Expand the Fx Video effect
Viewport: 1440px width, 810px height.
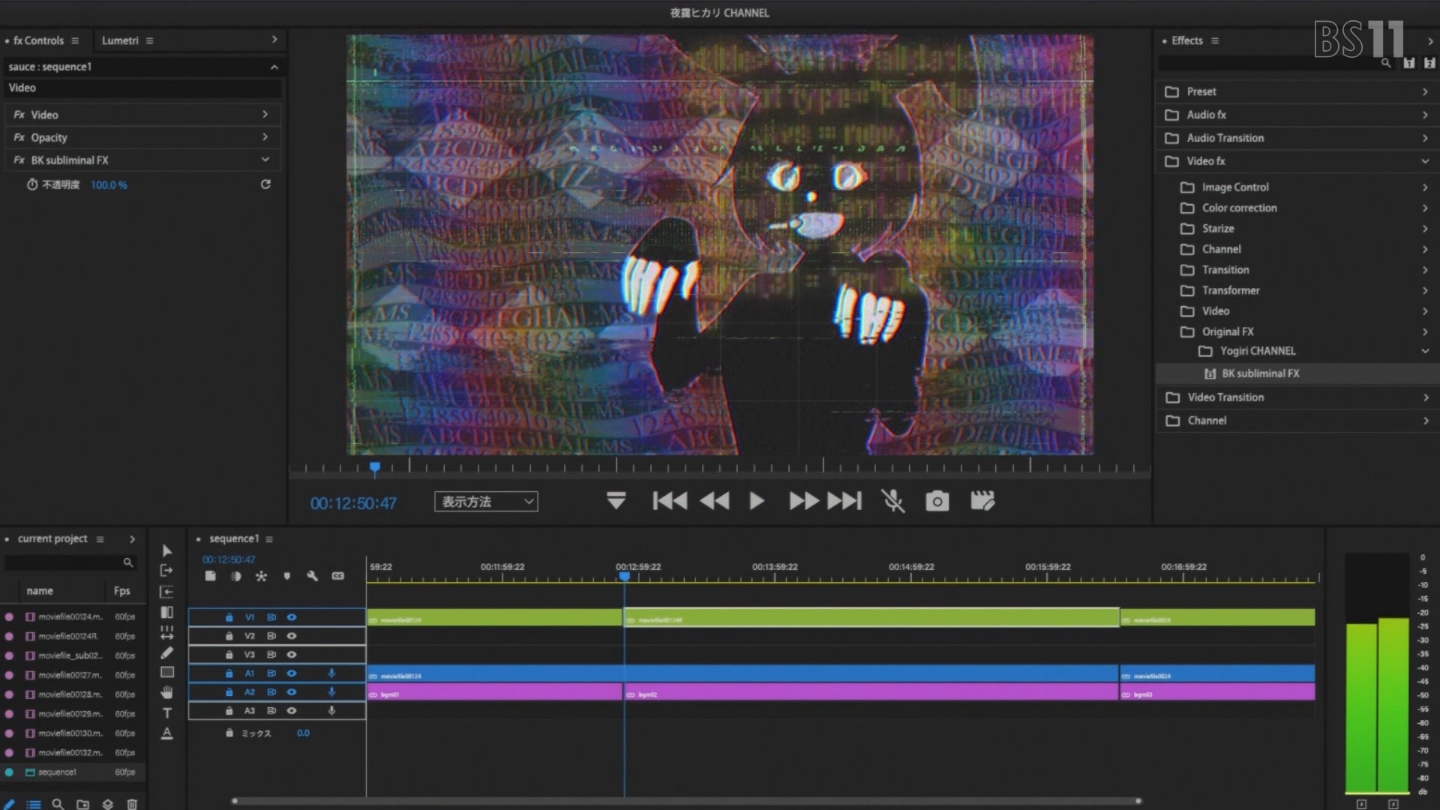tap(265, 114)
